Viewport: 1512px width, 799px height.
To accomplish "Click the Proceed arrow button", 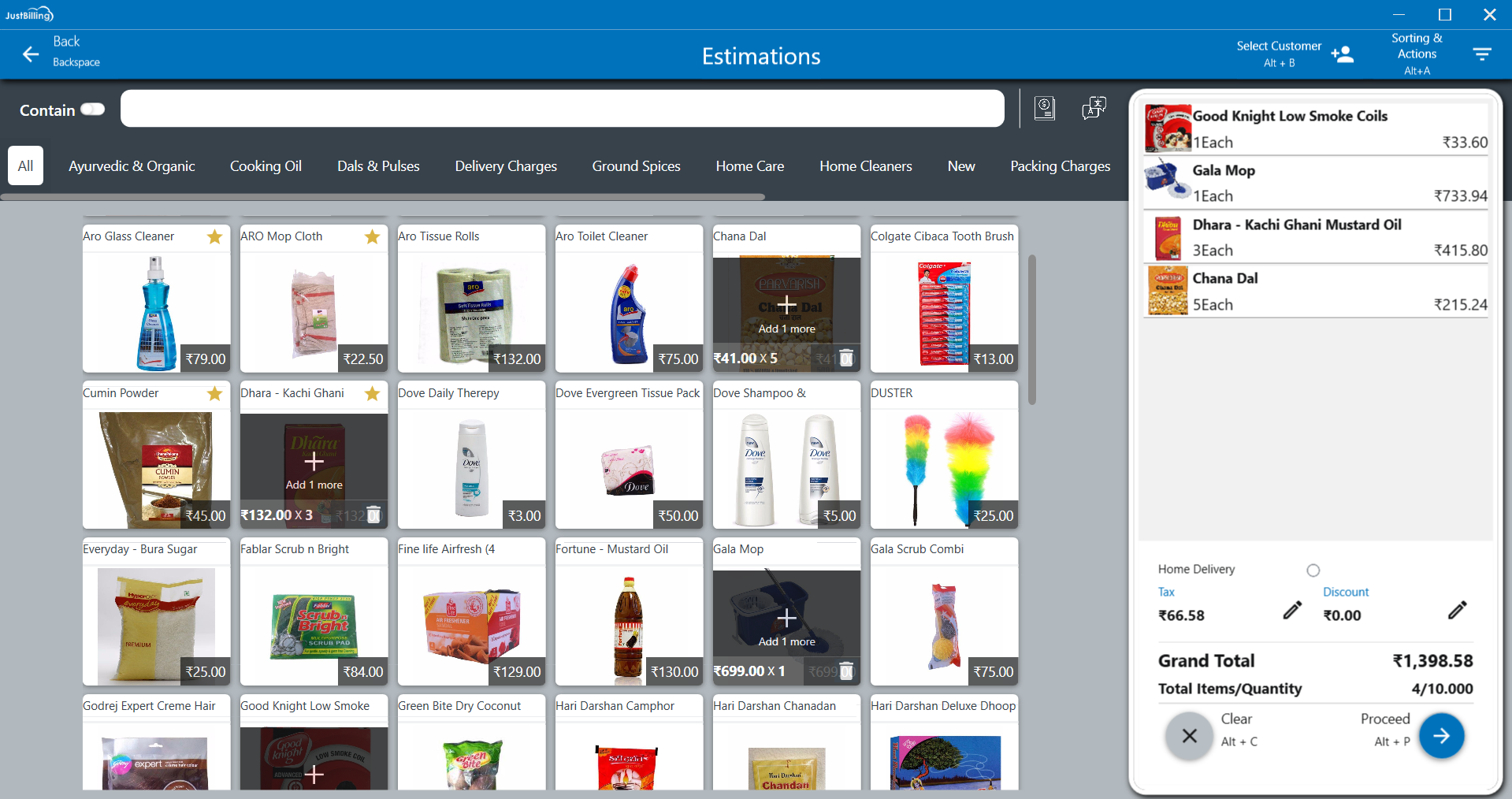I will [x=1441, y=736].
